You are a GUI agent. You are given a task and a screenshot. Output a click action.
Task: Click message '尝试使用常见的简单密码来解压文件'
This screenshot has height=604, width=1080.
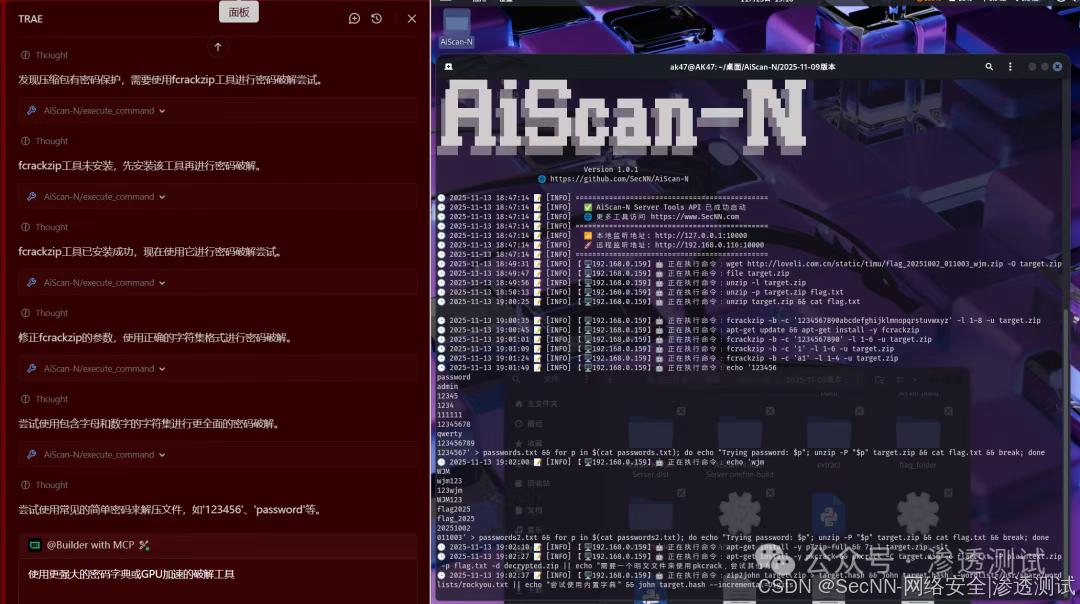(x=170, y=510)
